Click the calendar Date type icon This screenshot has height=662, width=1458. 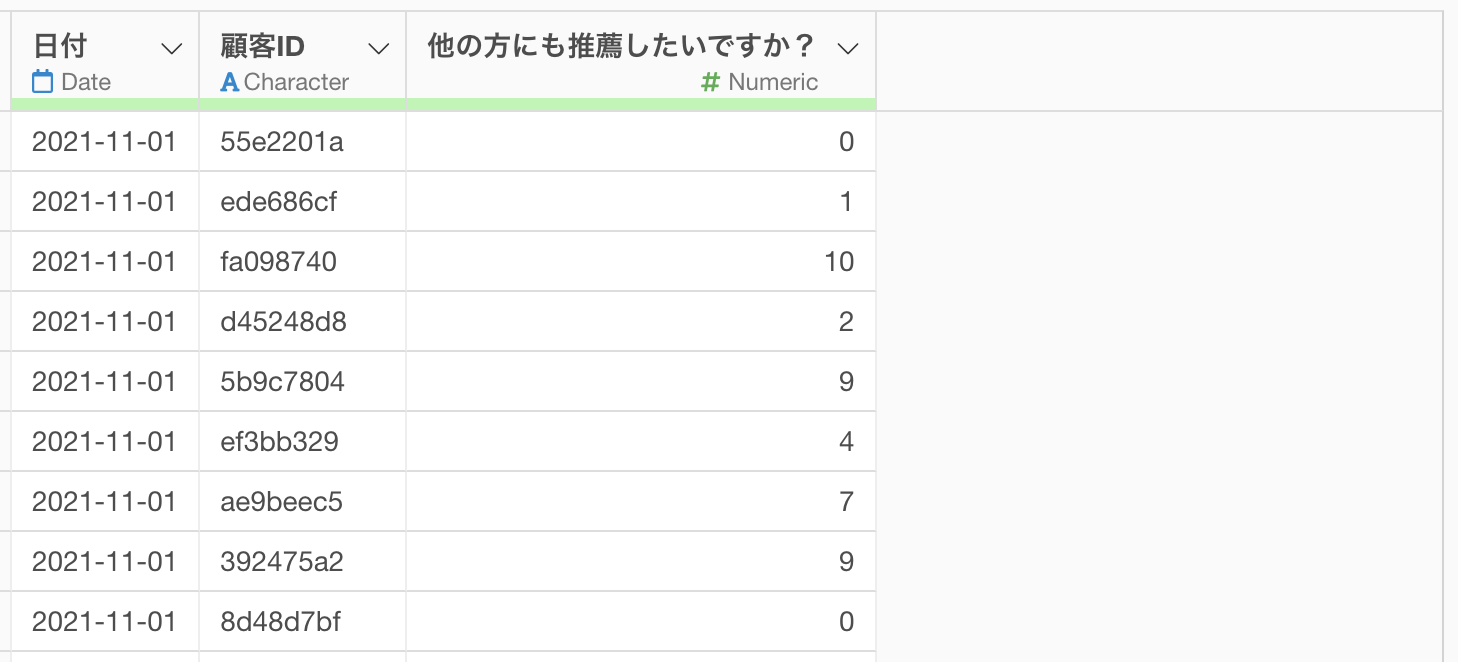[x=42, y=82]
